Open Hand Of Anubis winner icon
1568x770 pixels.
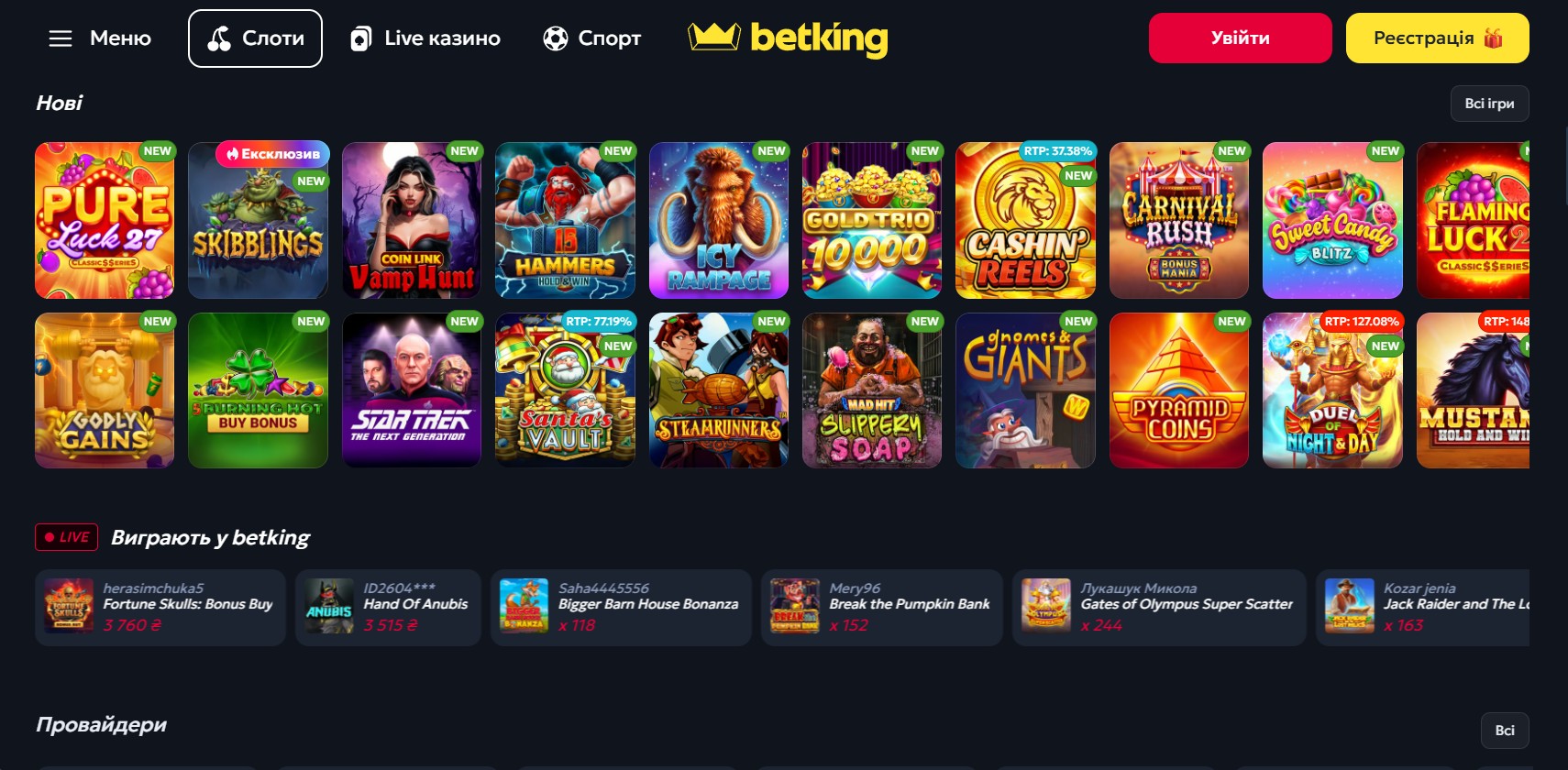tap(329, 606)
